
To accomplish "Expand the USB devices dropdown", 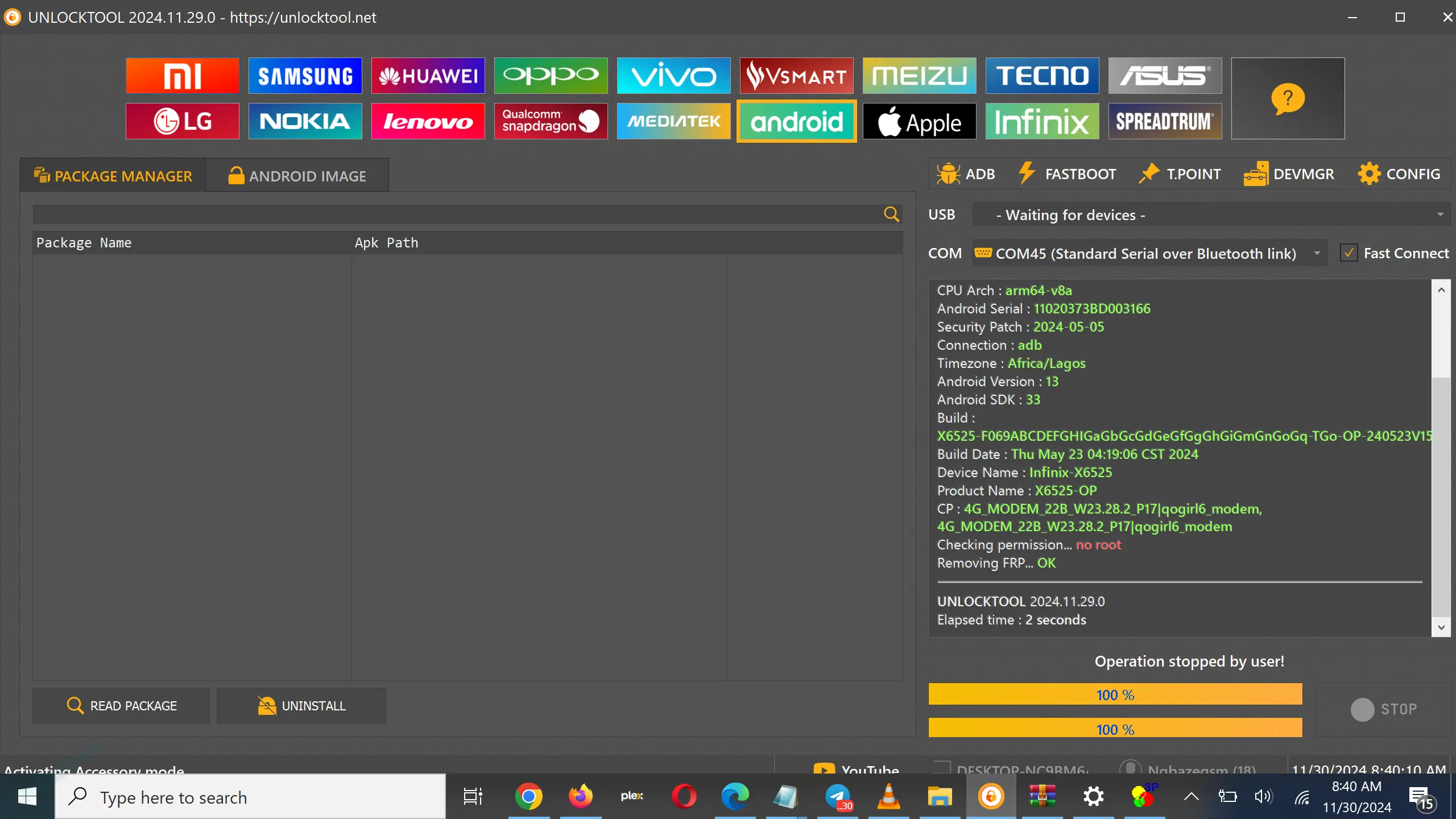I will click(1440, 215).
